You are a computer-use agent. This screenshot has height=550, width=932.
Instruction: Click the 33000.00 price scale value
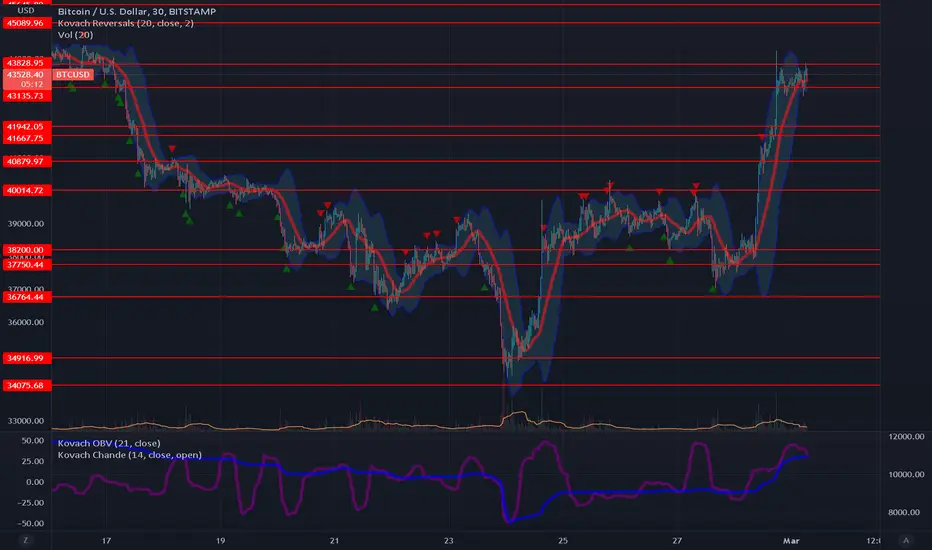[26, 421]
